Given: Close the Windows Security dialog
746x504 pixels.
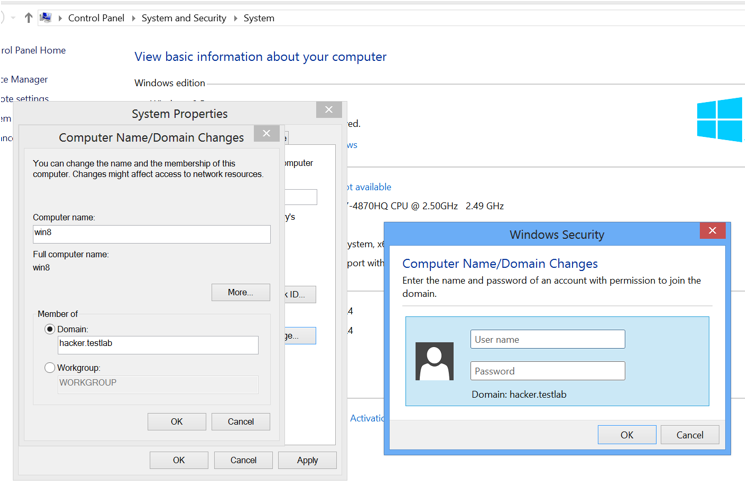Looking at the screenshot, I should (712, 231).
